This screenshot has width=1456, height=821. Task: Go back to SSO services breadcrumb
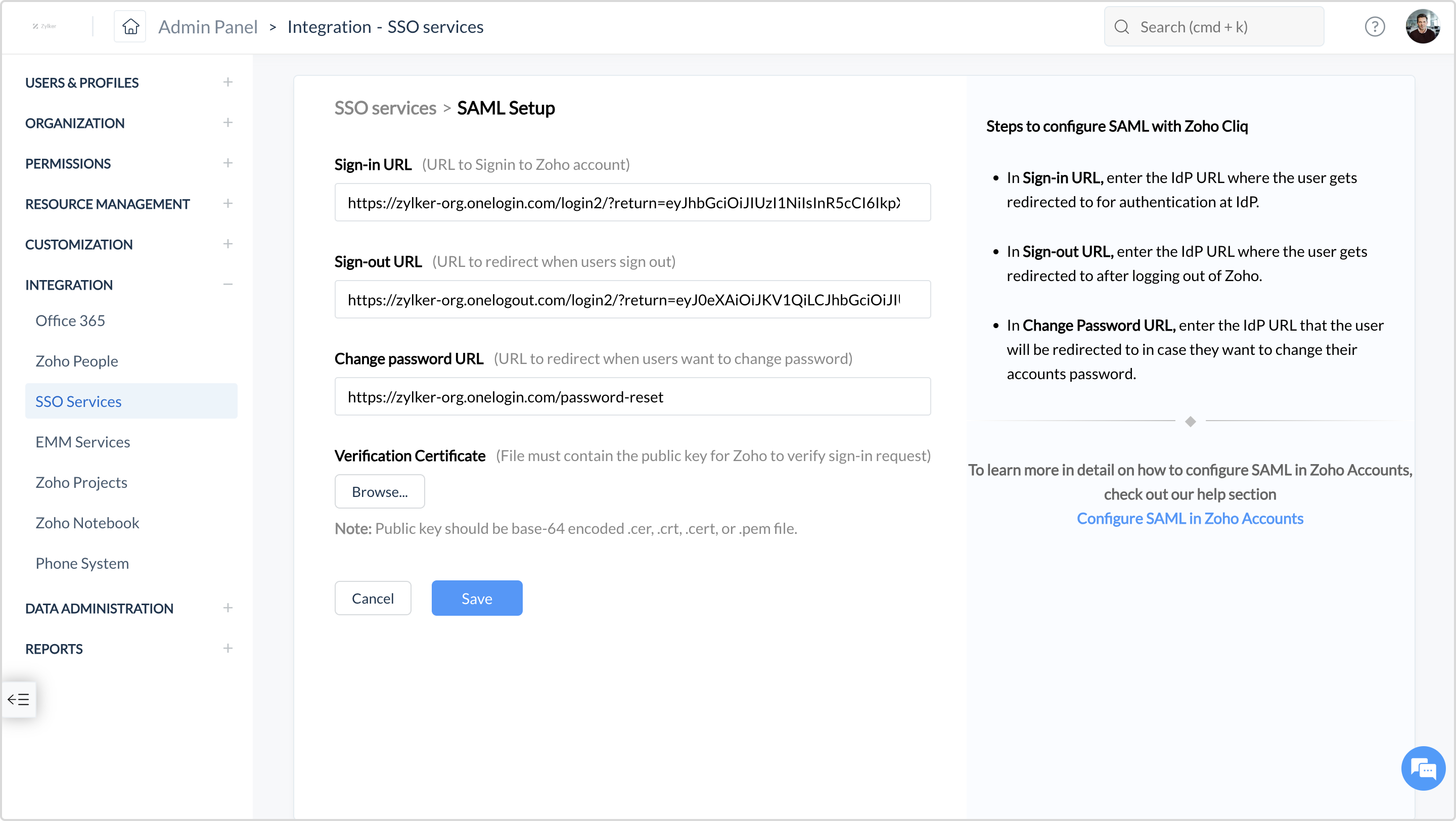point(385,108)
